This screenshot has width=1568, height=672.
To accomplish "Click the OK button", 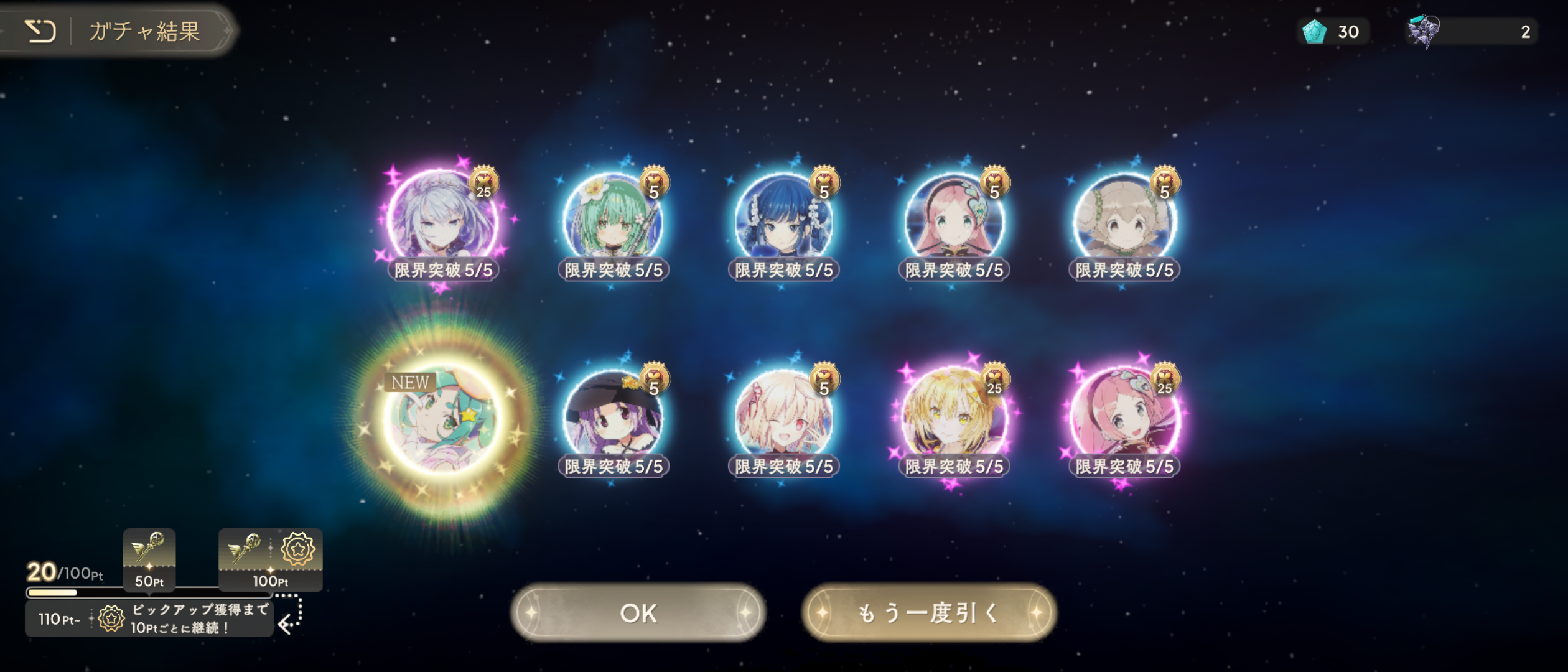I will (638, 613).
